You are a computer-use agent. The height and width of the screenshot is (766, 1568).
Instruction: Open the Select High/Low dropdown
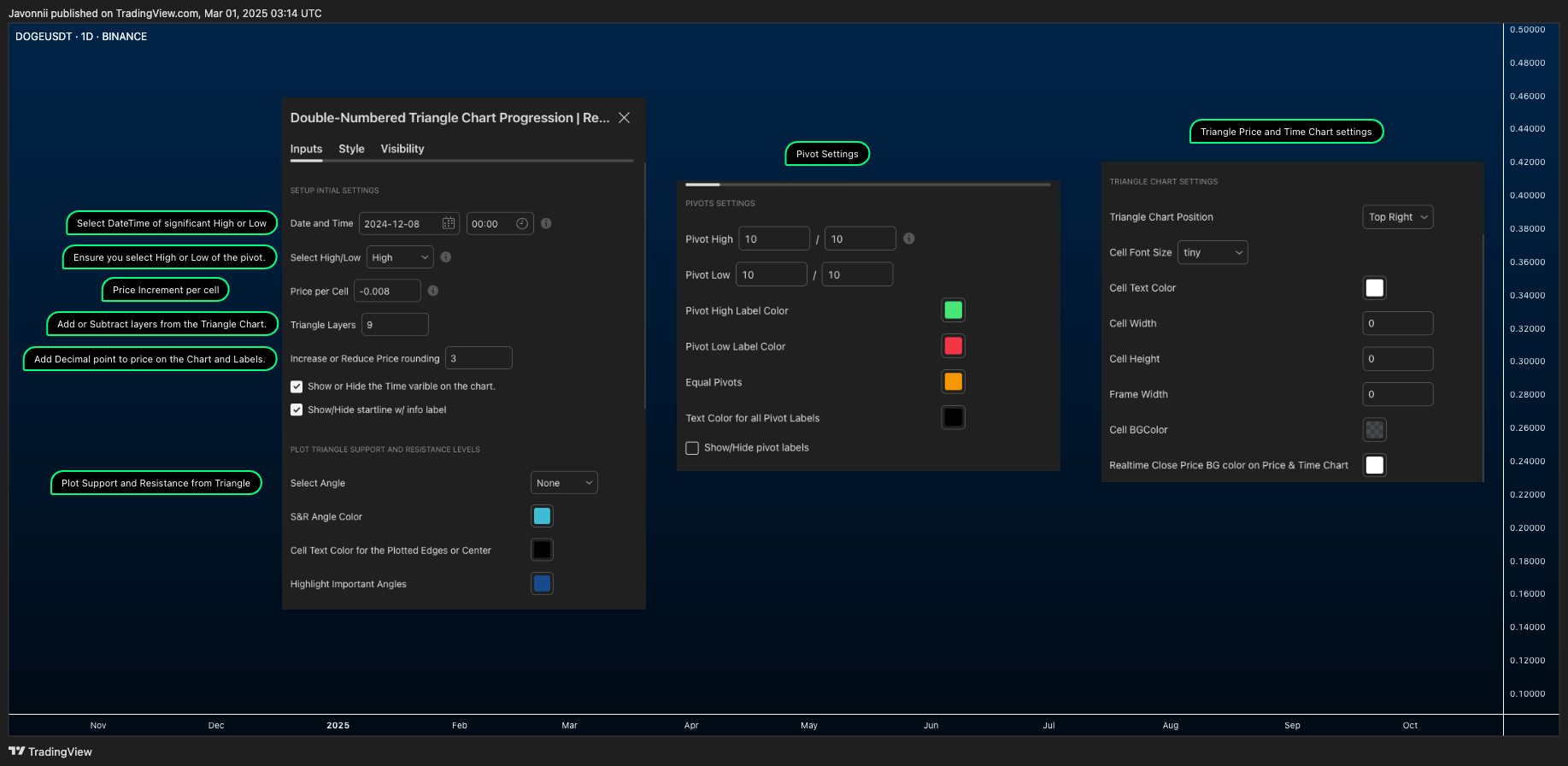tap(400, 257)
